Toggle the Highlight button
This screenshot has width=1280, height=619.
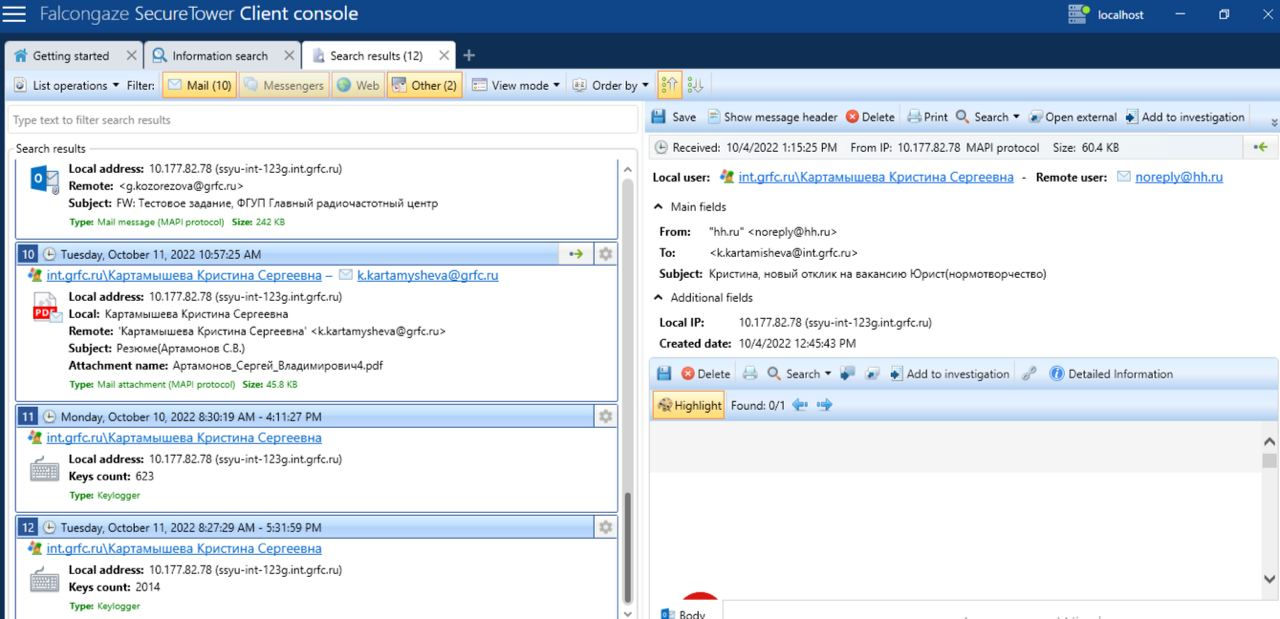pyautogui.click(x=689, y=405)
